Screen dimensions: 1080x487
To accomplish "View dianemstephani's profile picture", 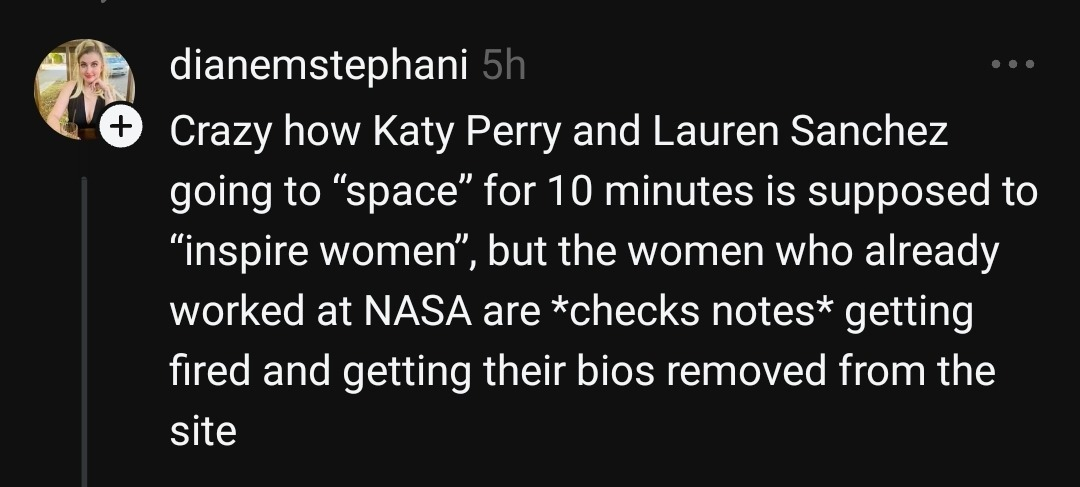I will click(x=84, y=89).
